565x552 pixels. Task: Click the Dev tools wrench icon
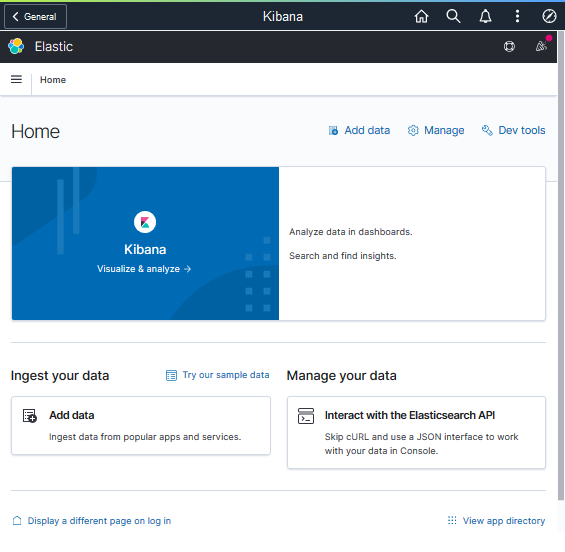[487, 130]
